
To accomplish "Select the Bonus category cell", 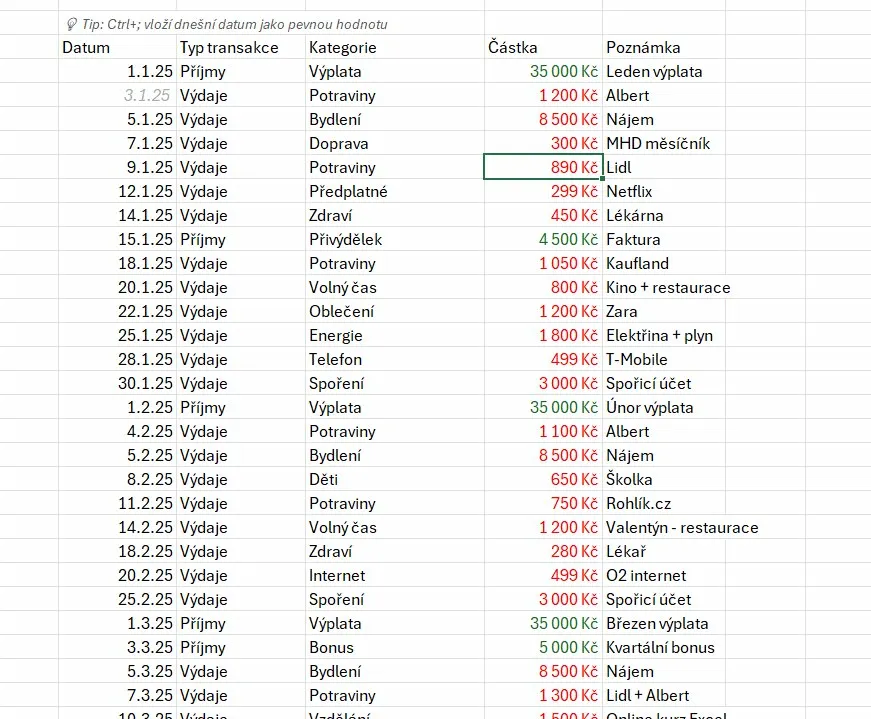I will point(394,647).
